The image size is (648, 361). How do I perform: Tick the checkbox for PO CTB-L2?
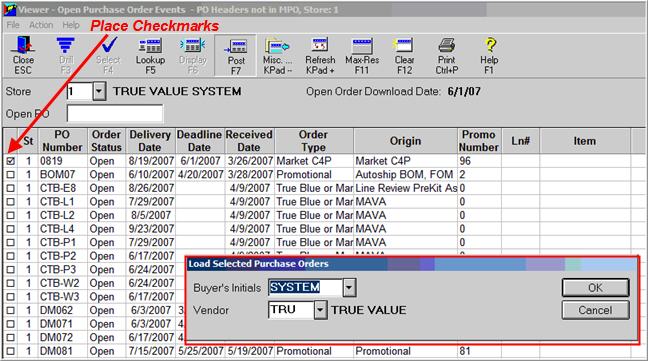coord(10,216)
